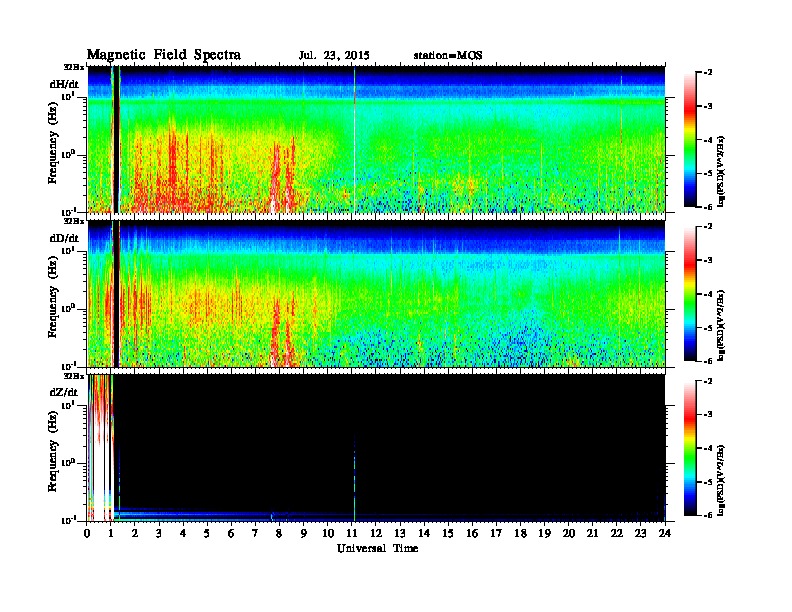Click the -6 tick on dZ/dt colorbar
This screenshot has height=612, width=792.
[x=708, y=515]
